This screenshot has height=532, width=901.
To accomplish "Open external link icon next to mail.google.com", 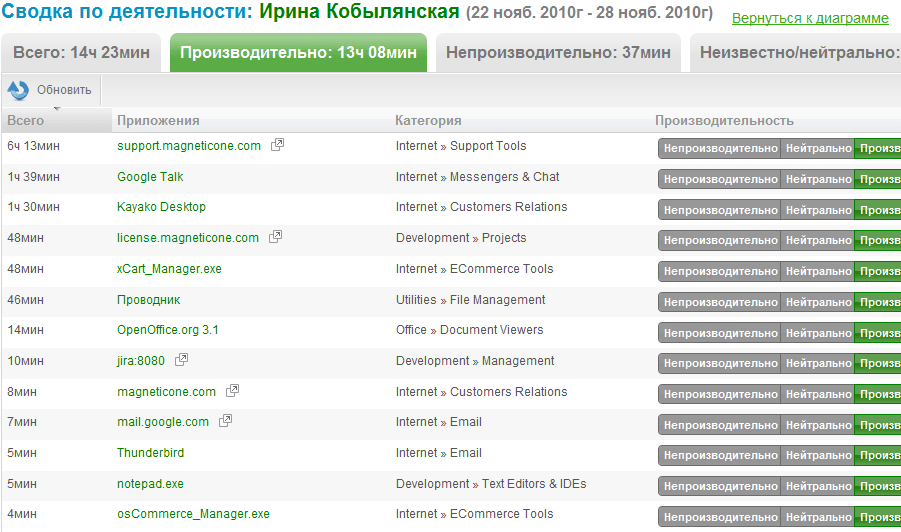I will (226, 421).
